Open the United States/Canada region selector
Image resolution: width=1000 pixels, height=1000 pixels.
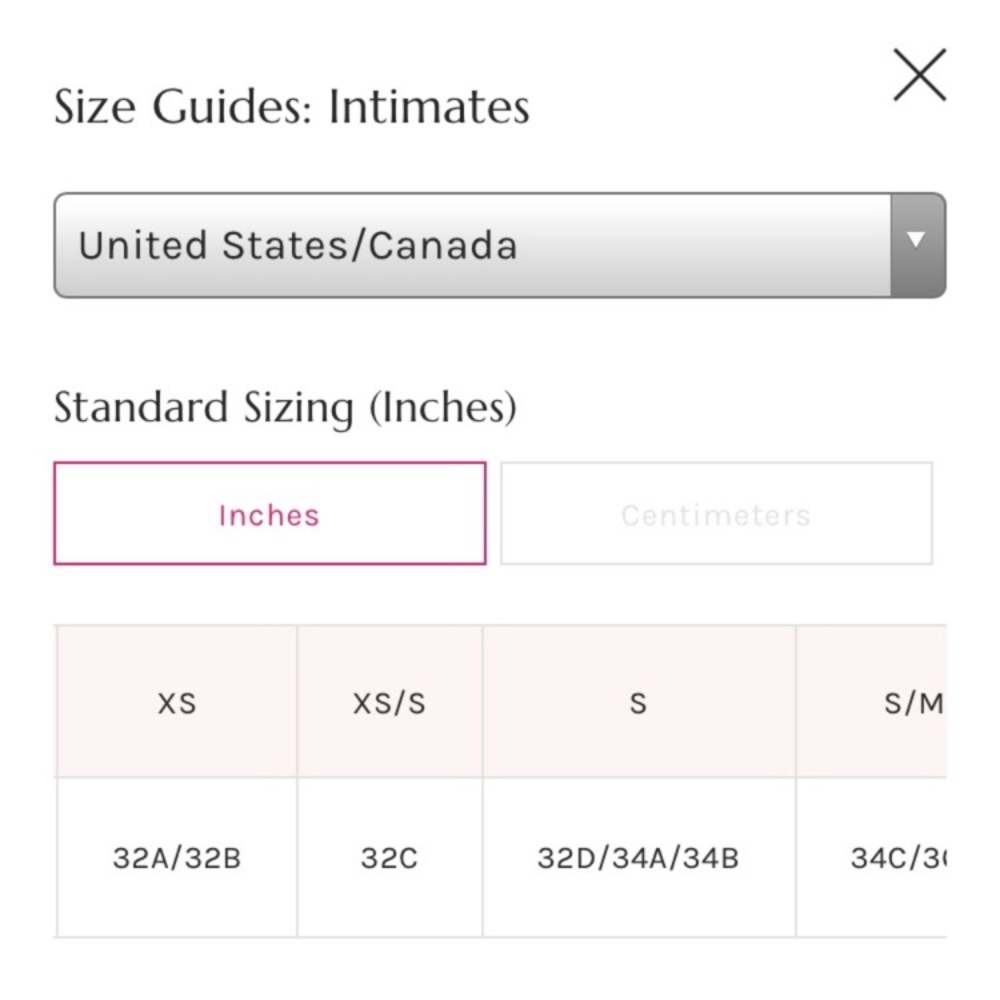(470, 246)
